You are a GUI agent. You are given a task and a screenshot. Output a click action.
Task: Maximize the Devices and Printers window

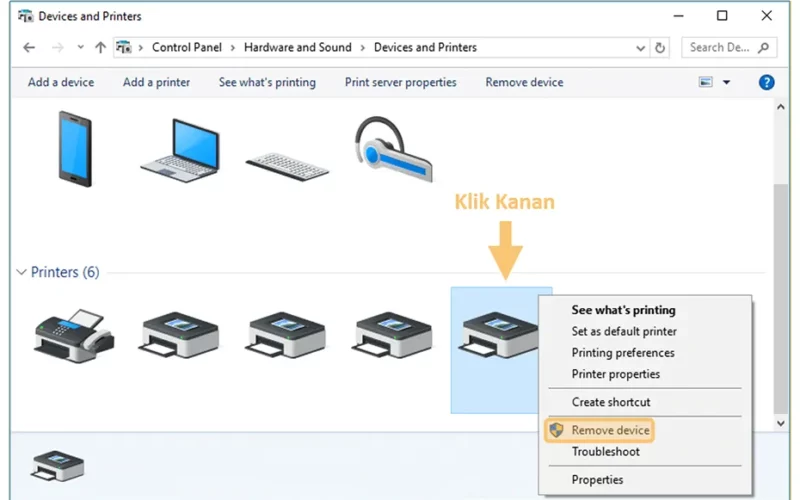coord(722,16)
